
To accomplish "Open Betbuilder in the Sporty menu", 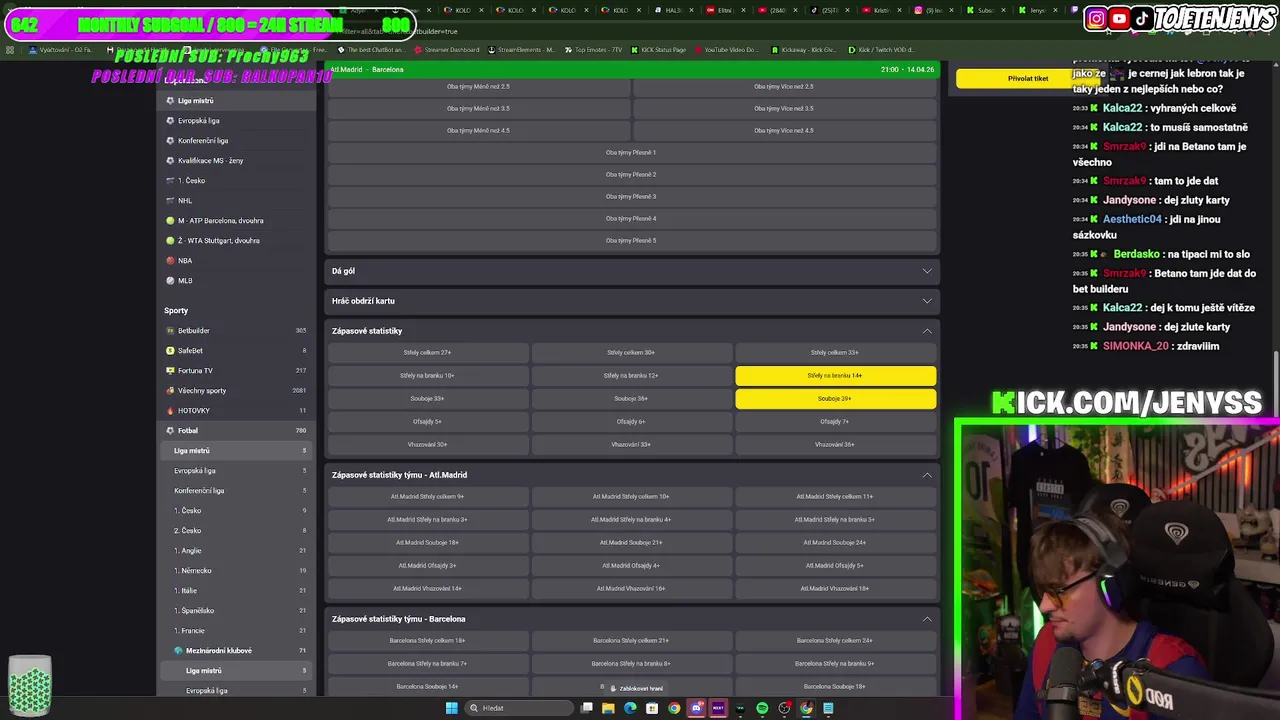I will point(236,331).
